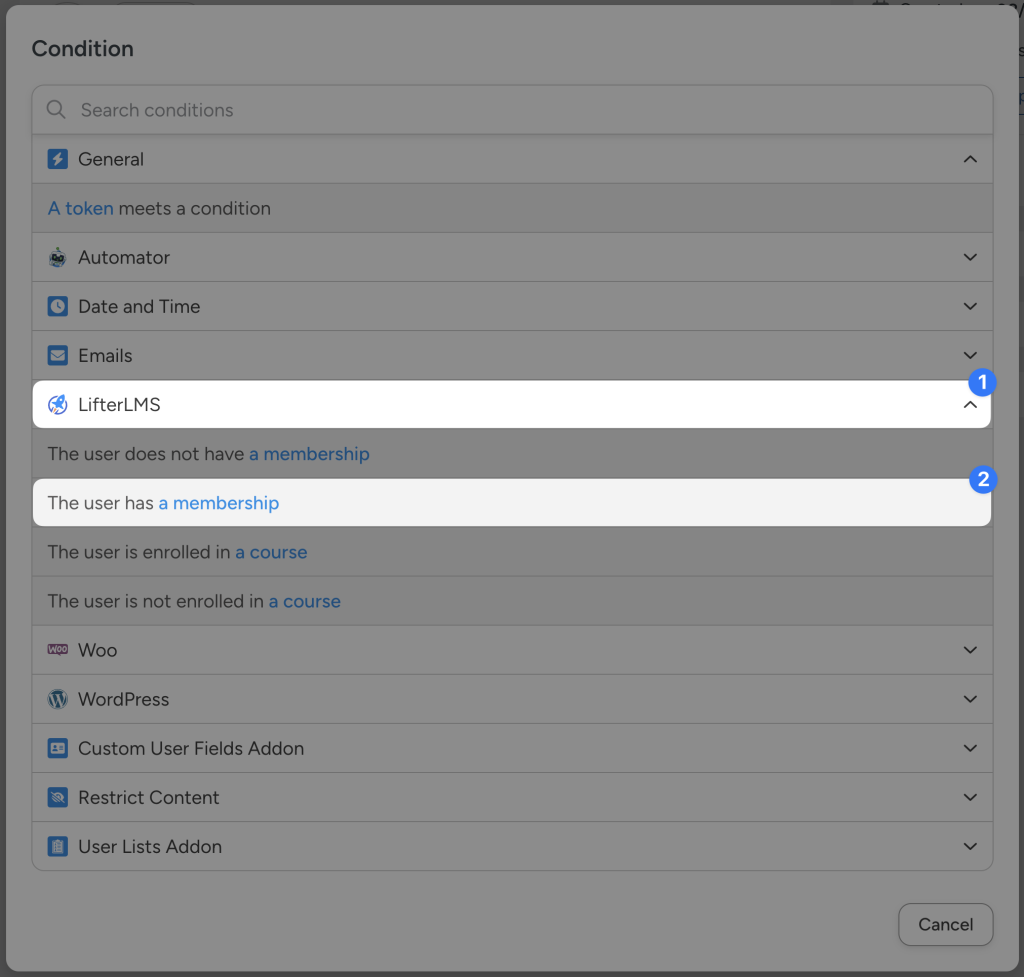Click the General lightning icon
1024x977 pixels.
[x=57, y=159]
